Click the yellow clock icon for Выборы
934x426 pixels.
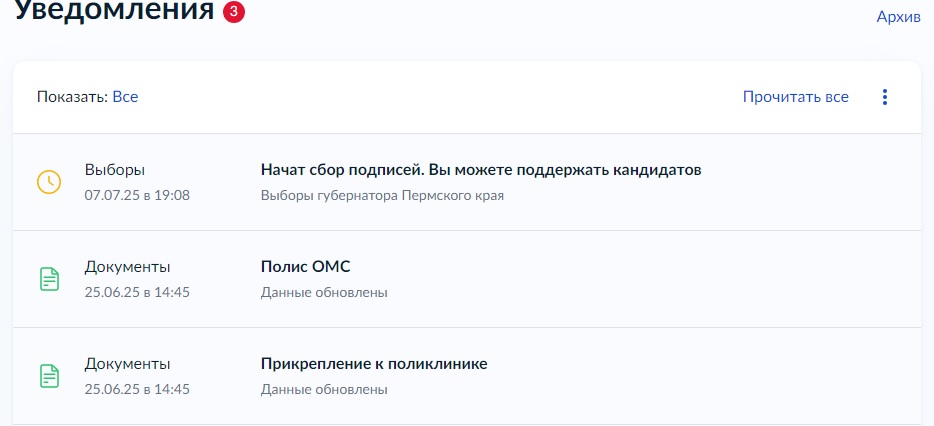coord(49,182)
